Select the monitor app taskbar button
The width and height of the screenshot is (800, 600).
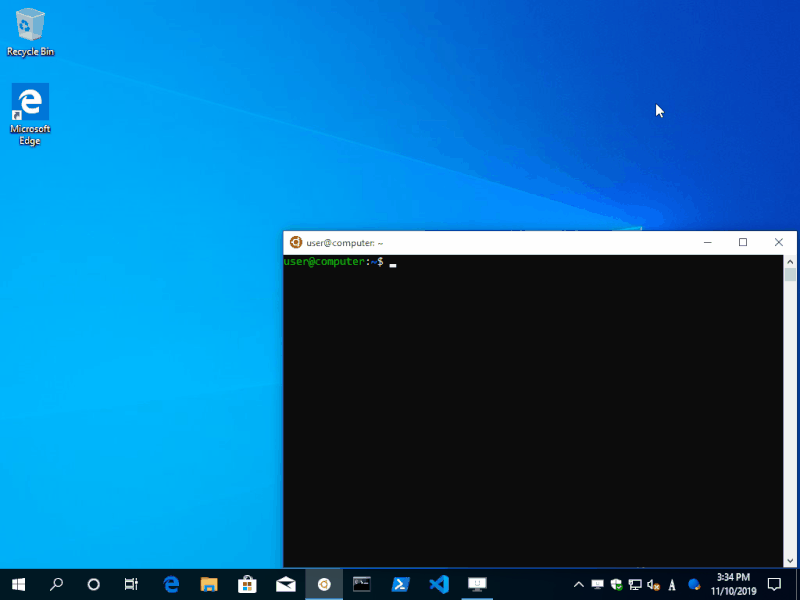pyautogui.click(x=477, y=584)
